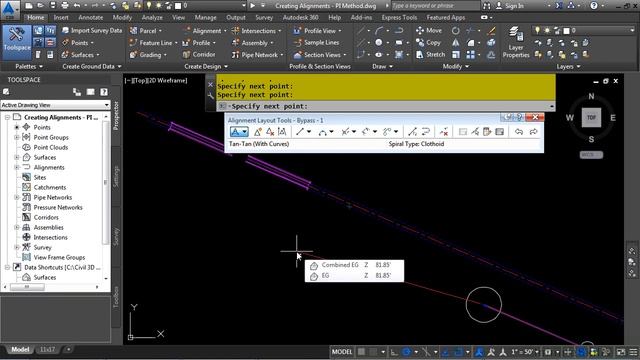Click the Profile View tool
The image size is (640, 360).
(x=318, y=31)
